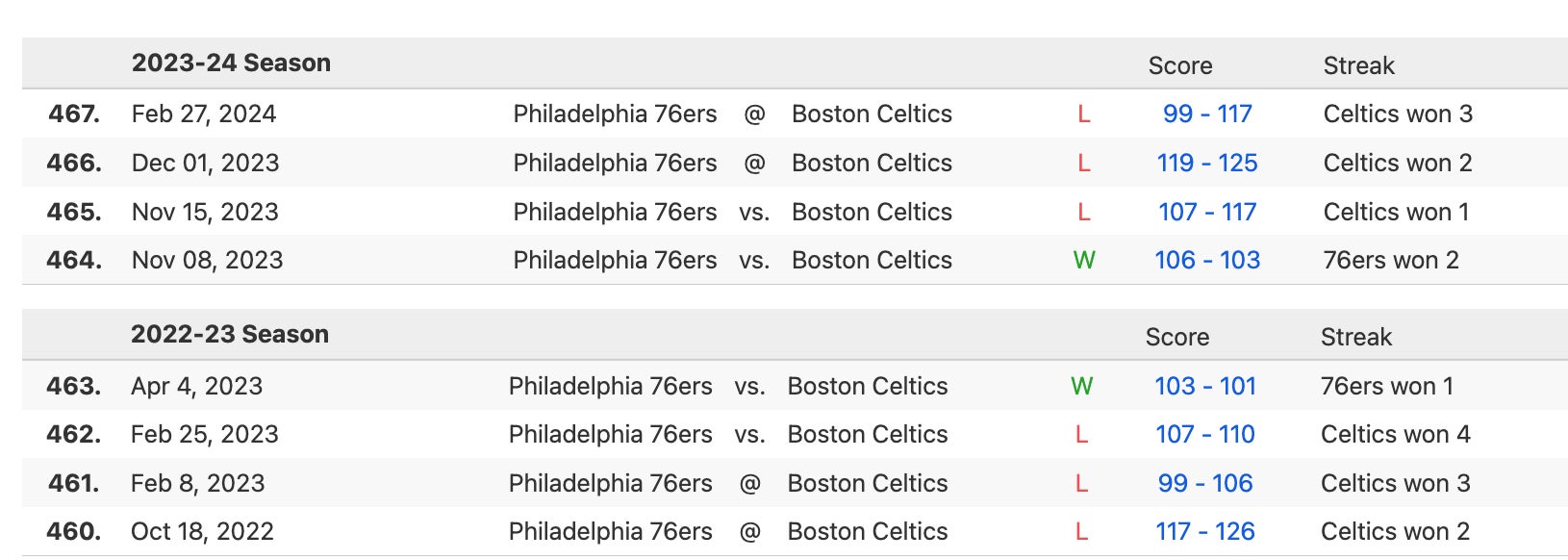The image size is (1568, 560).
Task: Open the 106 - 103 box score
Action: click(1206, 261)
